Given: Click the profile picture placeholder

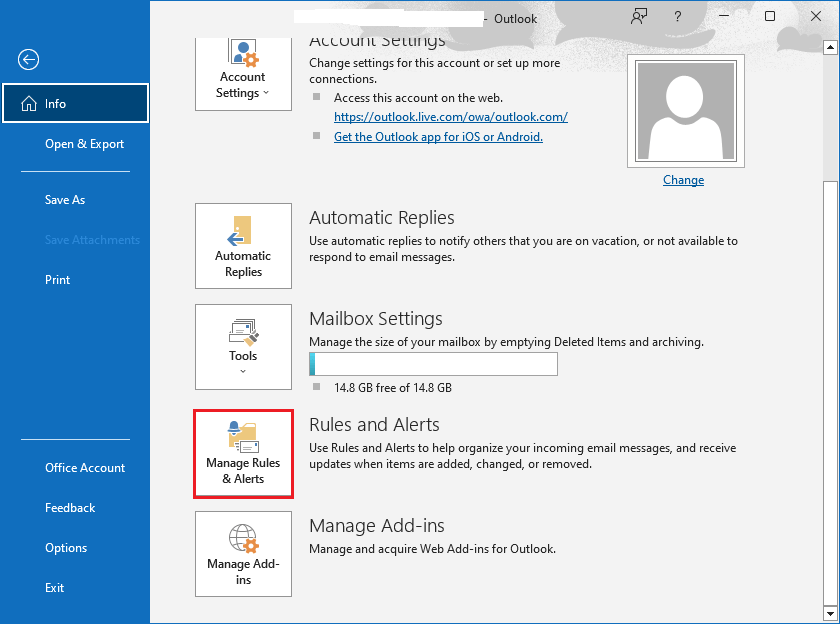Looking at the screenshot, I should (686, 111).
